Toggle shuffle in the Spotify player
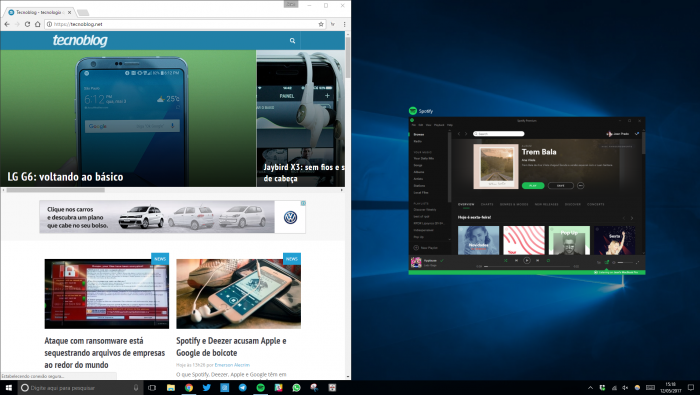The width and height of the screenshot is (700, 395). [x=506, y=260]
